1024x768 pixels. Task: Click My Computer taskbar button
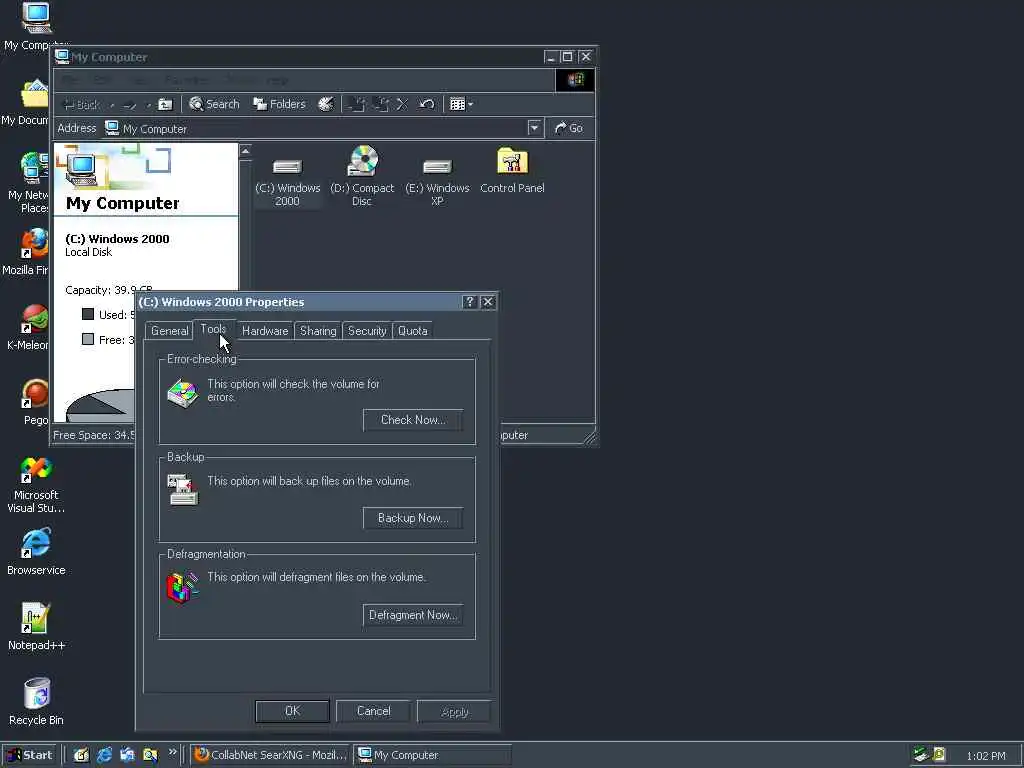tap(432, 755)
